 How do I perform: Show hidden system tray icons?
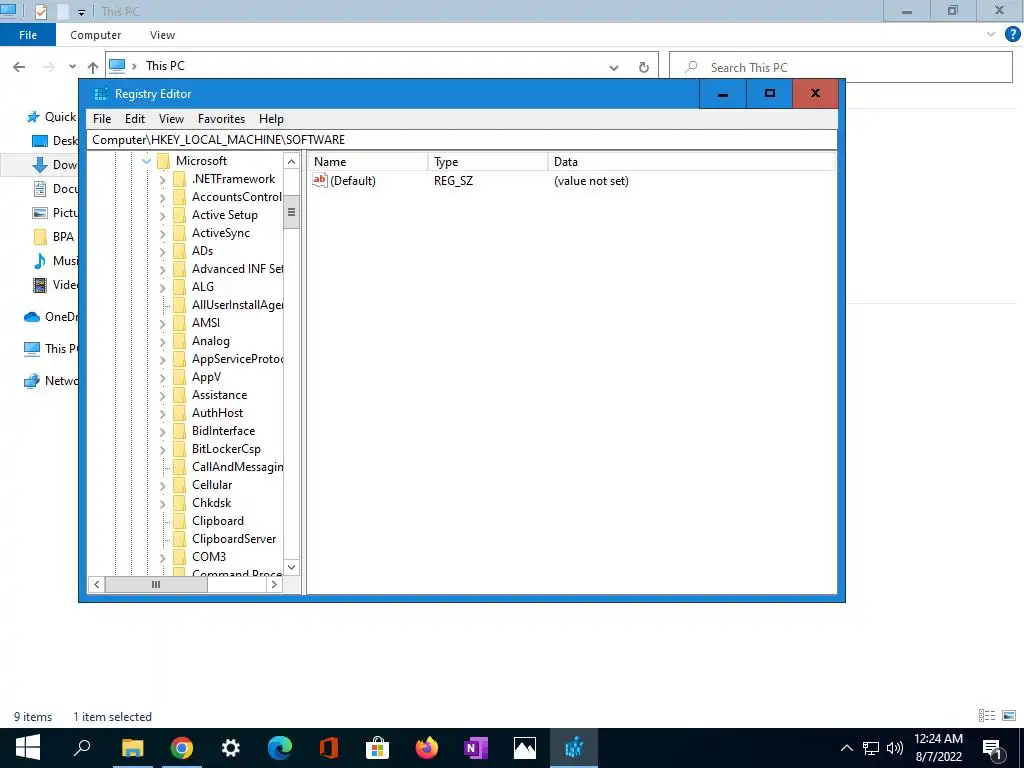point(846,748)
